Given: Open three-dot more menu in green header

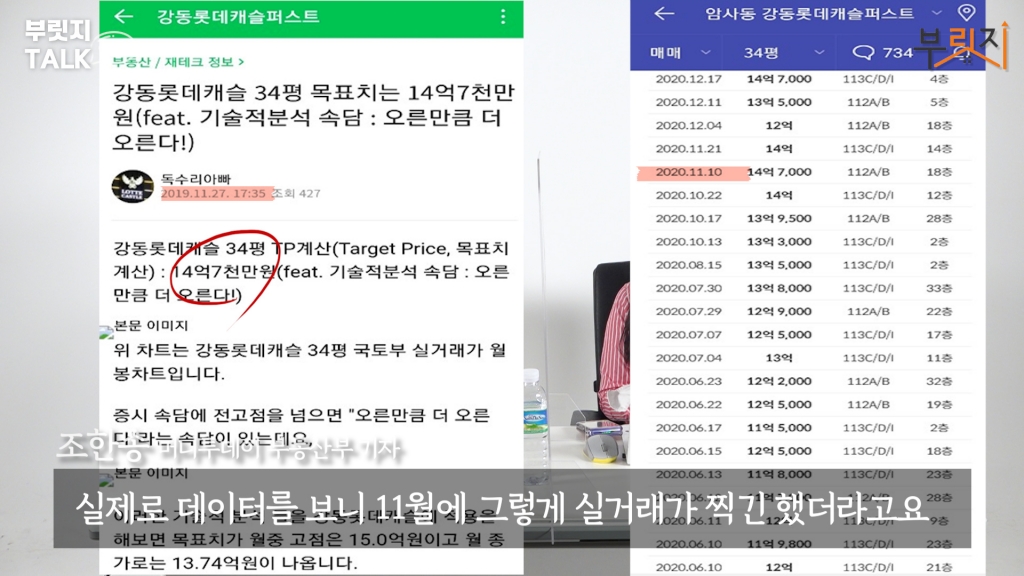Looking at the screenshot, I should pyautogui.click(x=502, y=16).
